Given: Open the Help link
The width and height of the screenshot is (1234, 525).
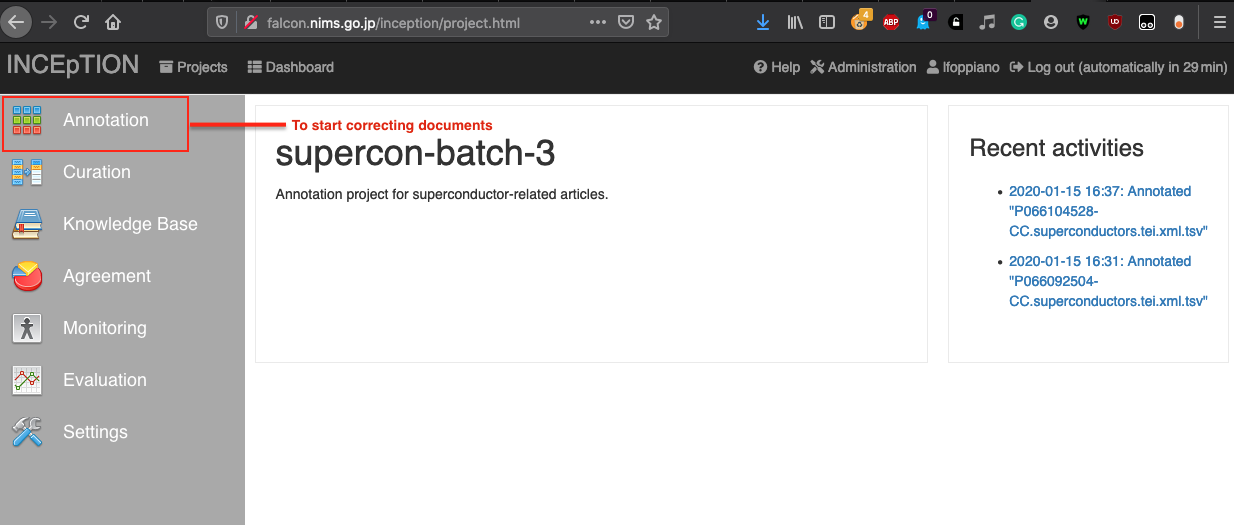Looking at the screenshot, I should coord(777,67).
